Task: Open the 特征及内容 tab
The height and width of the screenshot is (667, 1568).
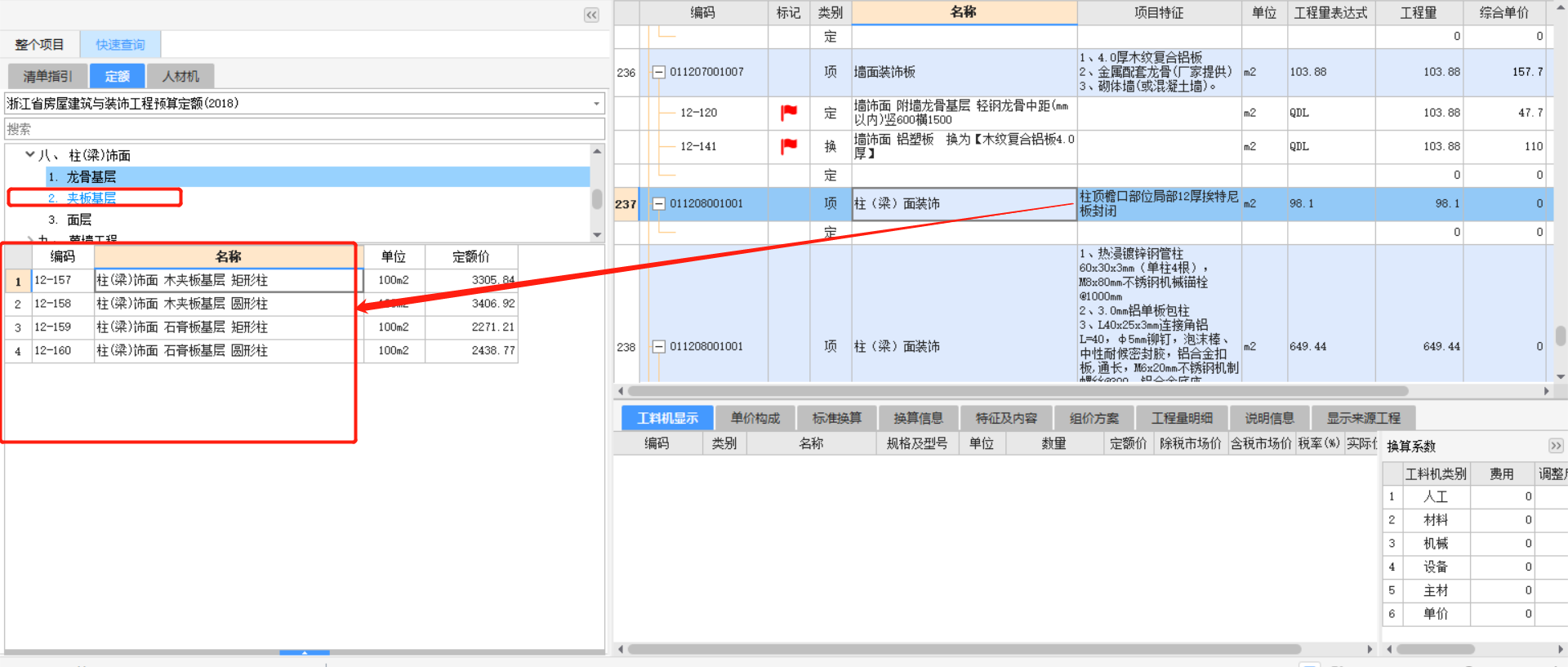Action: pos(1006,418)
